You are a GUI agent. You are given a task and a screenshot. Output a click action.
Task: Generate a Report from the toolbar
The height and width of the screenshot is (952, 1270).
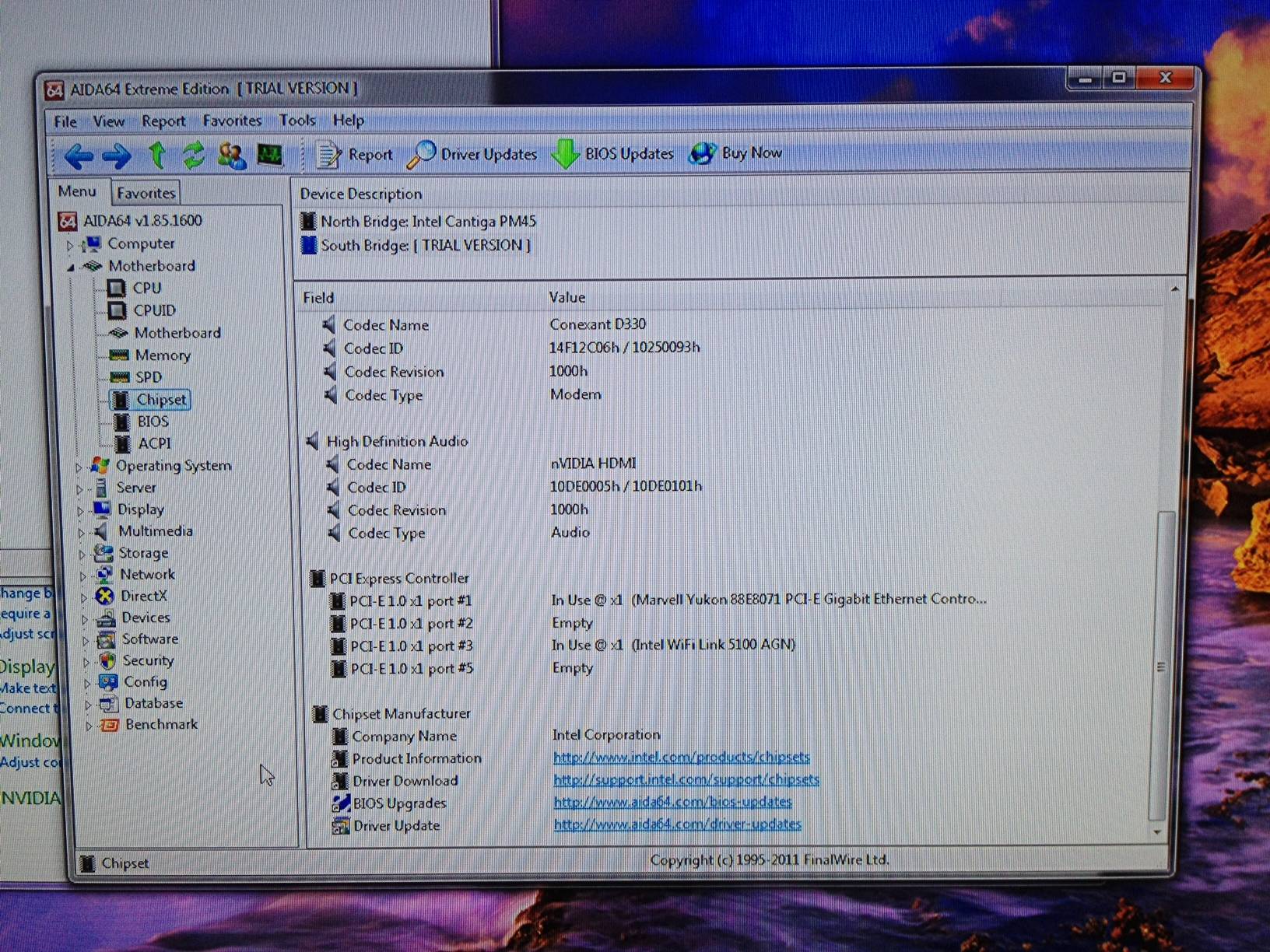click(x=354, y=155)
